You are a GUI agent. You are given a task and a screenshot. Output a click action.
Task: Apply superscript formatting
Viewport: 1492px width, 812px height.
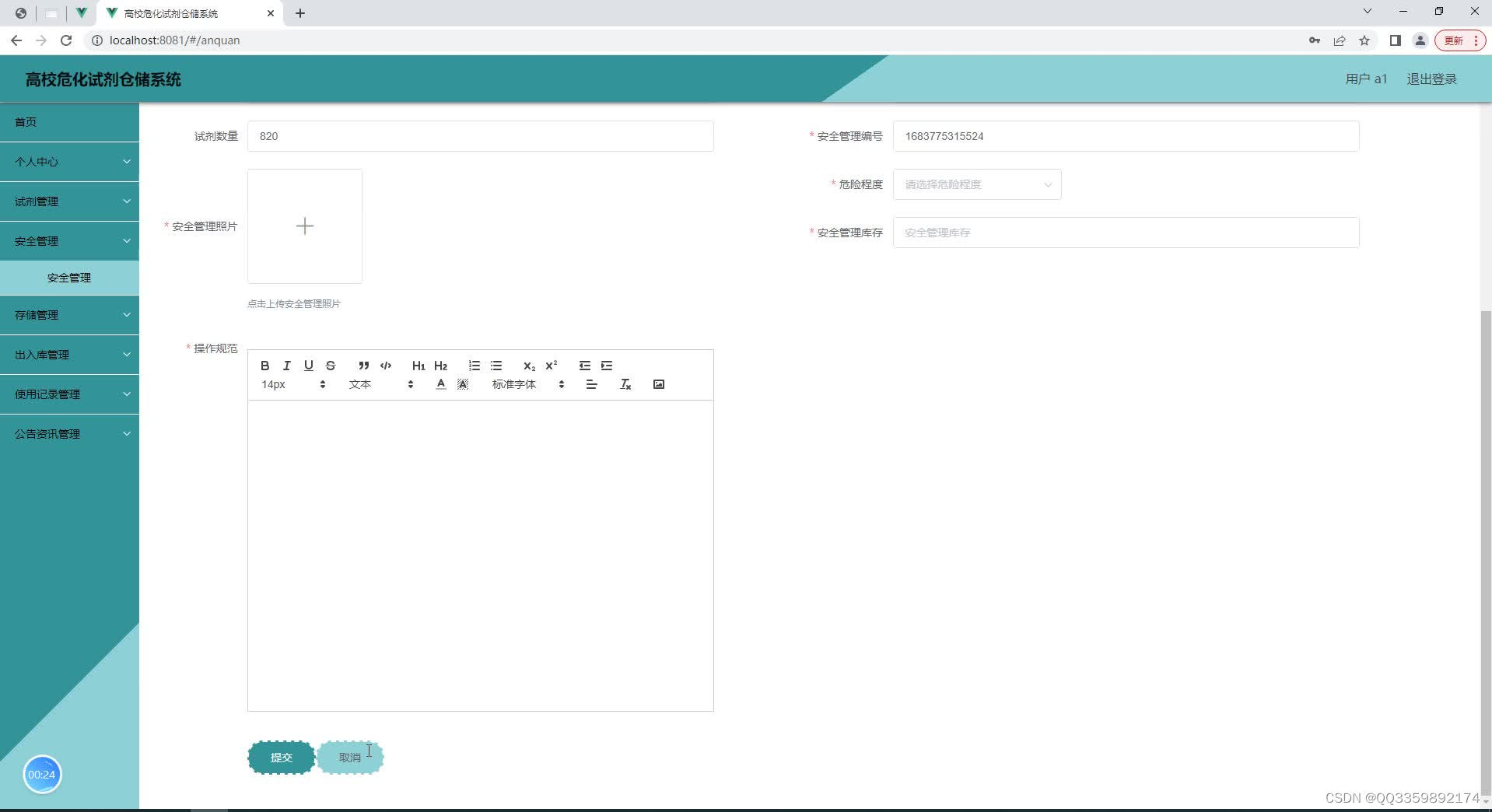coord(552,366)
